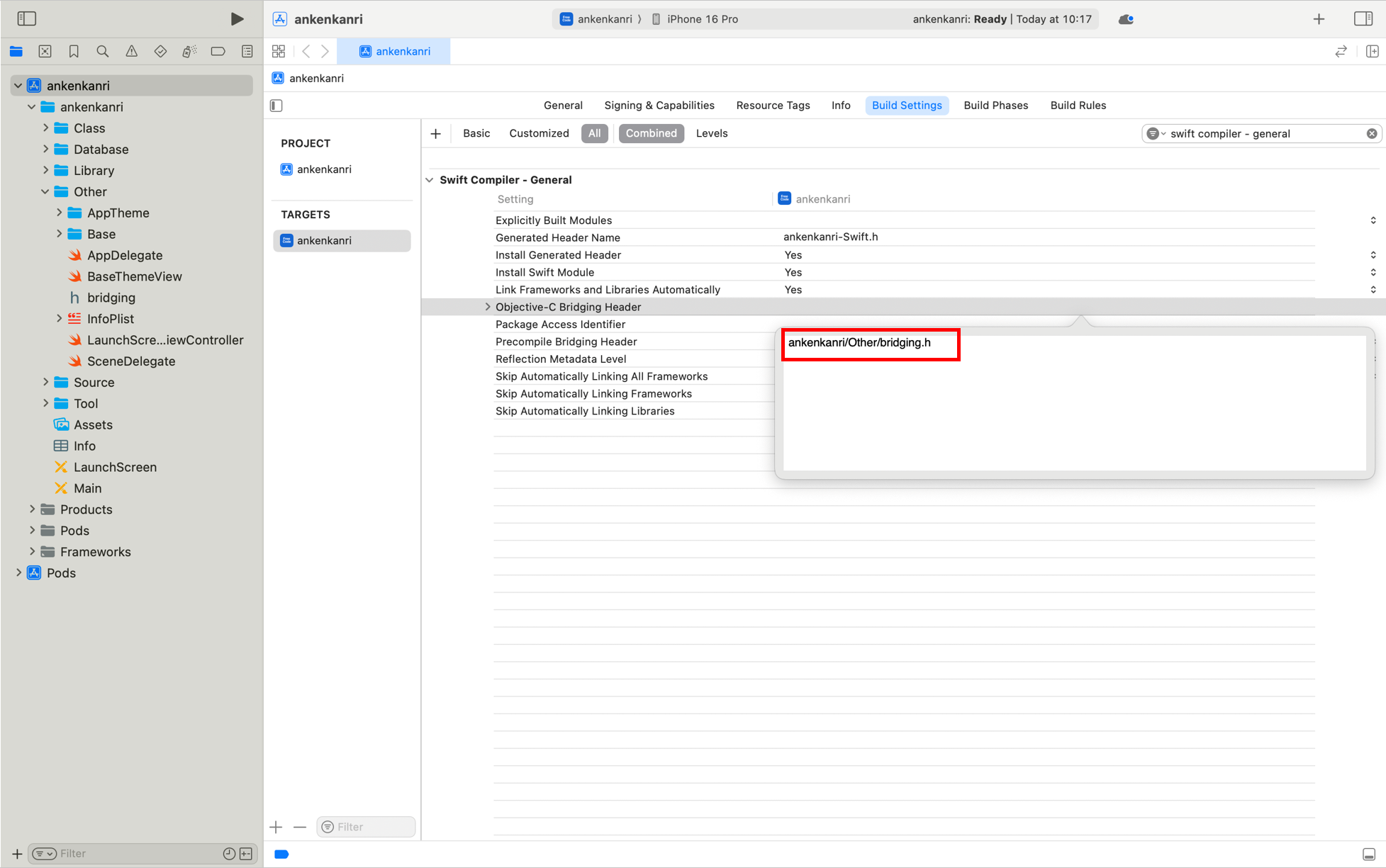Image resolution: width=1386 pixels, height=868 pixels.
Task: Click the related items grid icon
Action: click(279, 51)
